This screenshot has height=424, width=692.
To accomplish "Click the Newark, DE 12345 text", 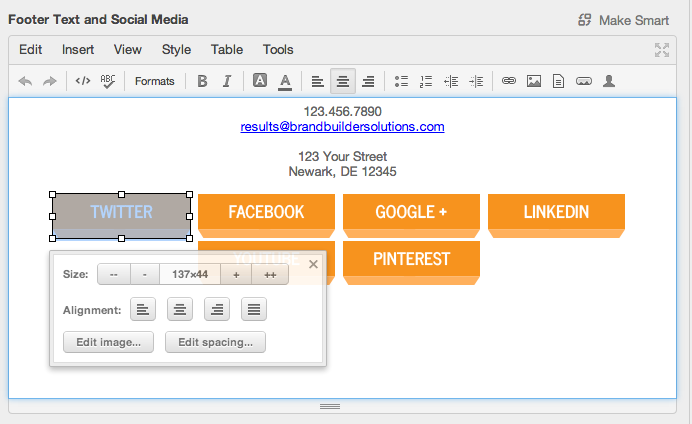I will [x=342, y=171].
